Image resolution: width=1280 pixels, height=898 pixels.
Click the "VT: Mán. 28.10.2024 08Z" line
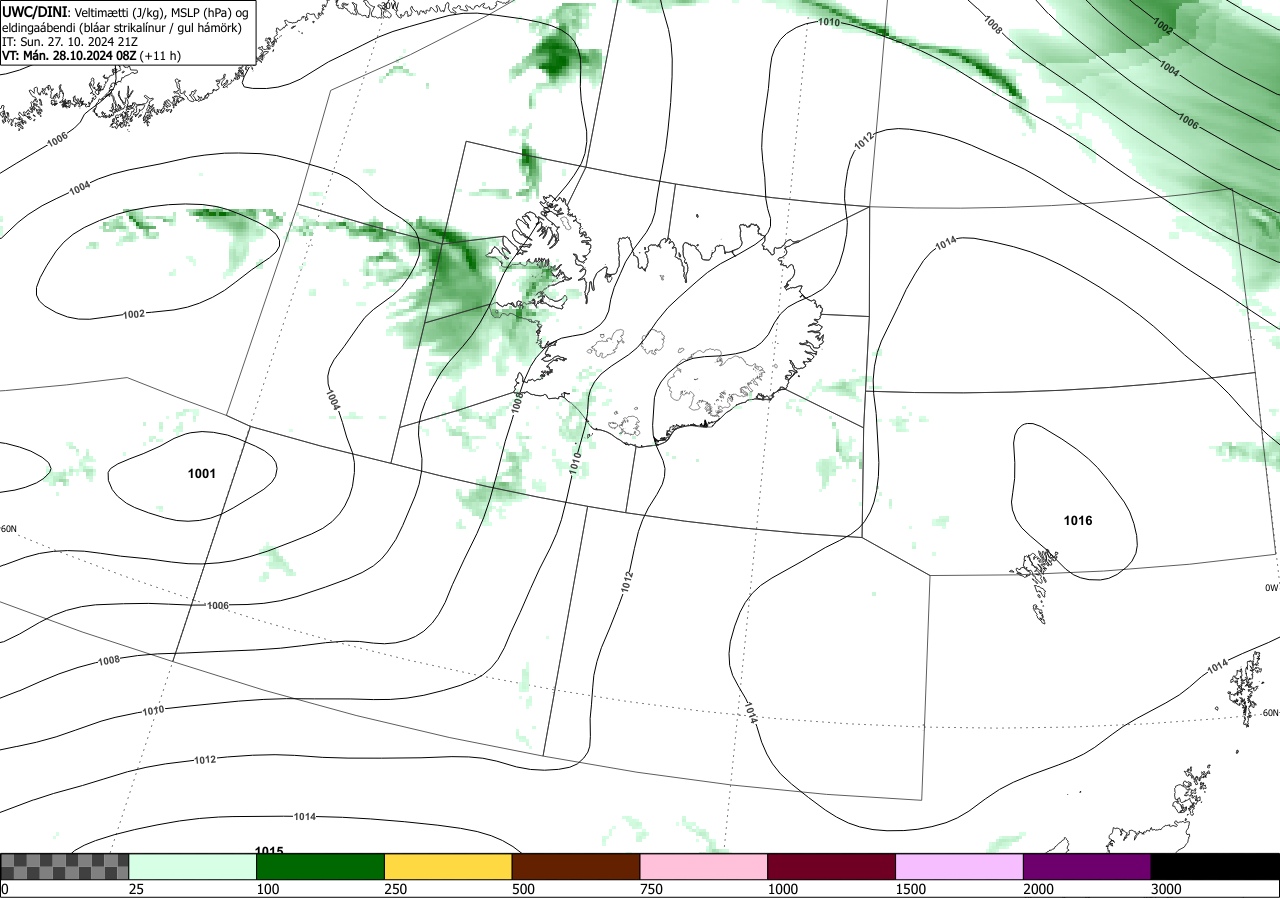[91, 56]
